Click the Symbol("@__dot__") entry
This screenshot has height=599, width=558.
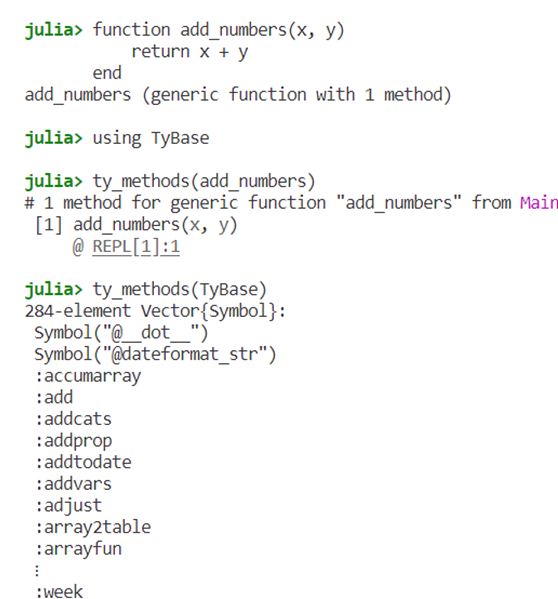121,333
